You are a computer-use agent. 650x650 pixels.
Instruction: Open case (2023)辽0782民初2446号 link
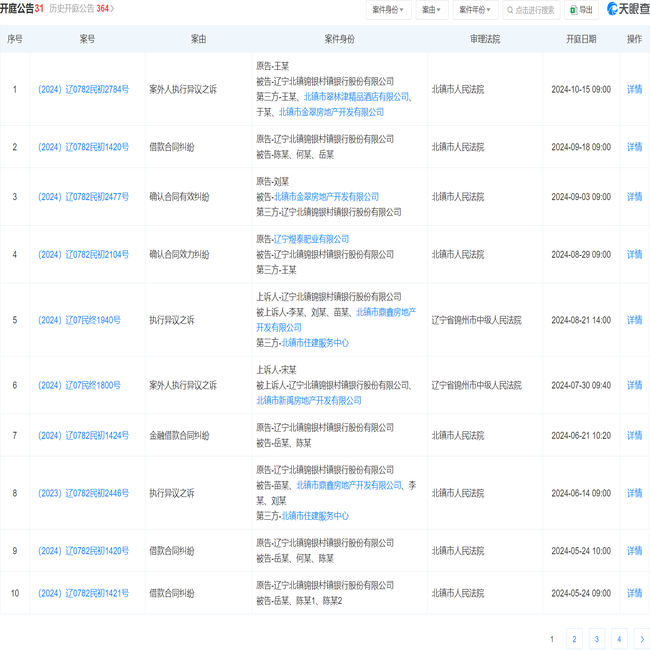click(83, 493)
